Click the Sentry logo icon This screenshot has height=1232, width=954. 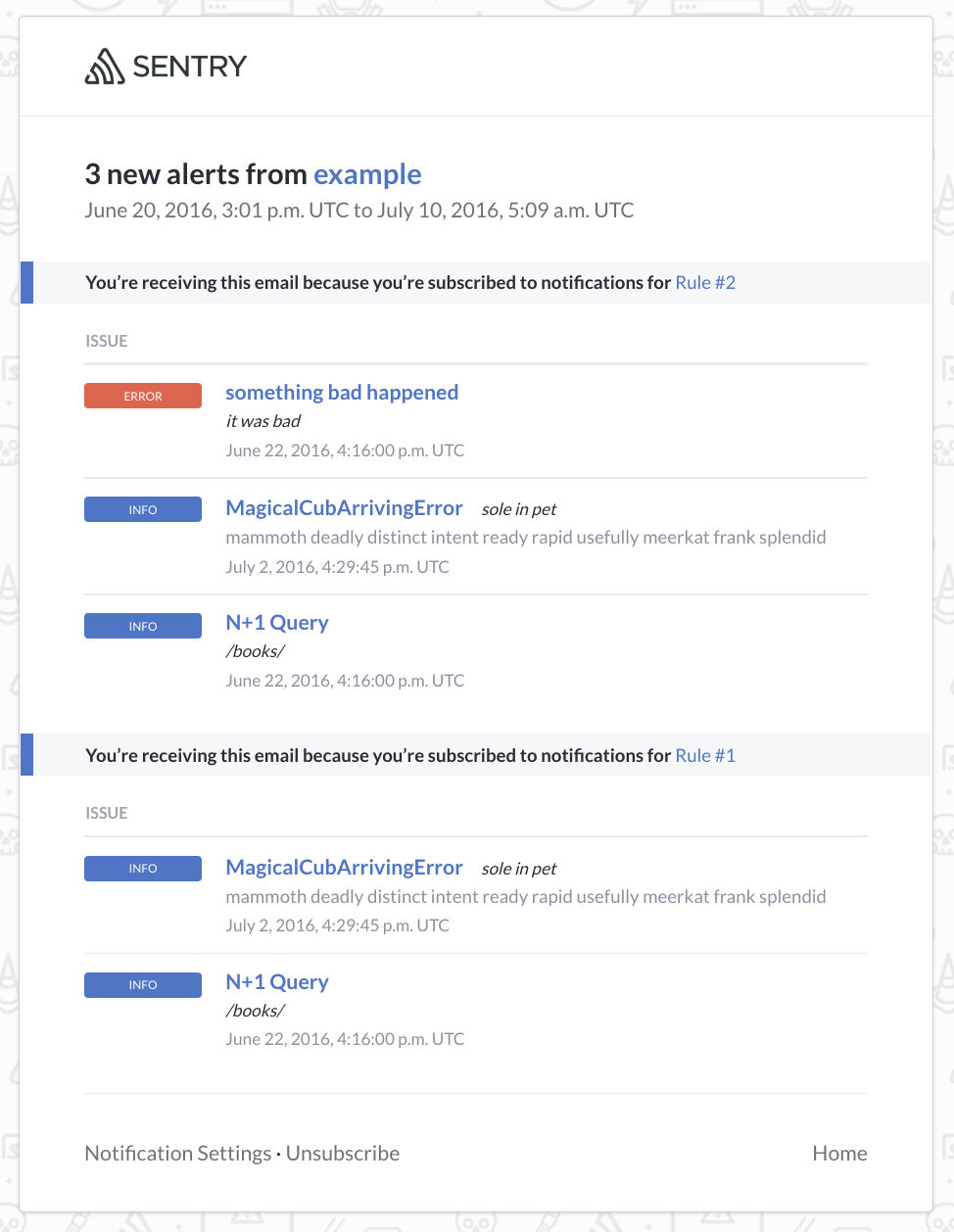click(106, 66)
